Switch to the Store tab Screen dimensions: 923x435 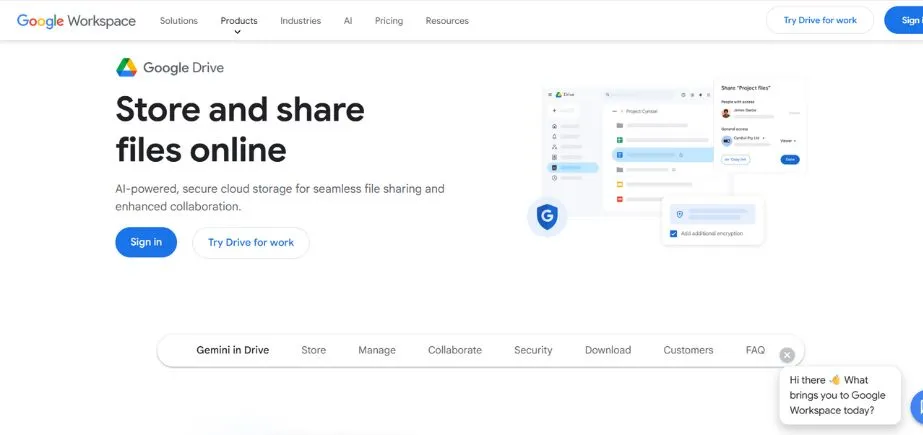pos(313,350)
